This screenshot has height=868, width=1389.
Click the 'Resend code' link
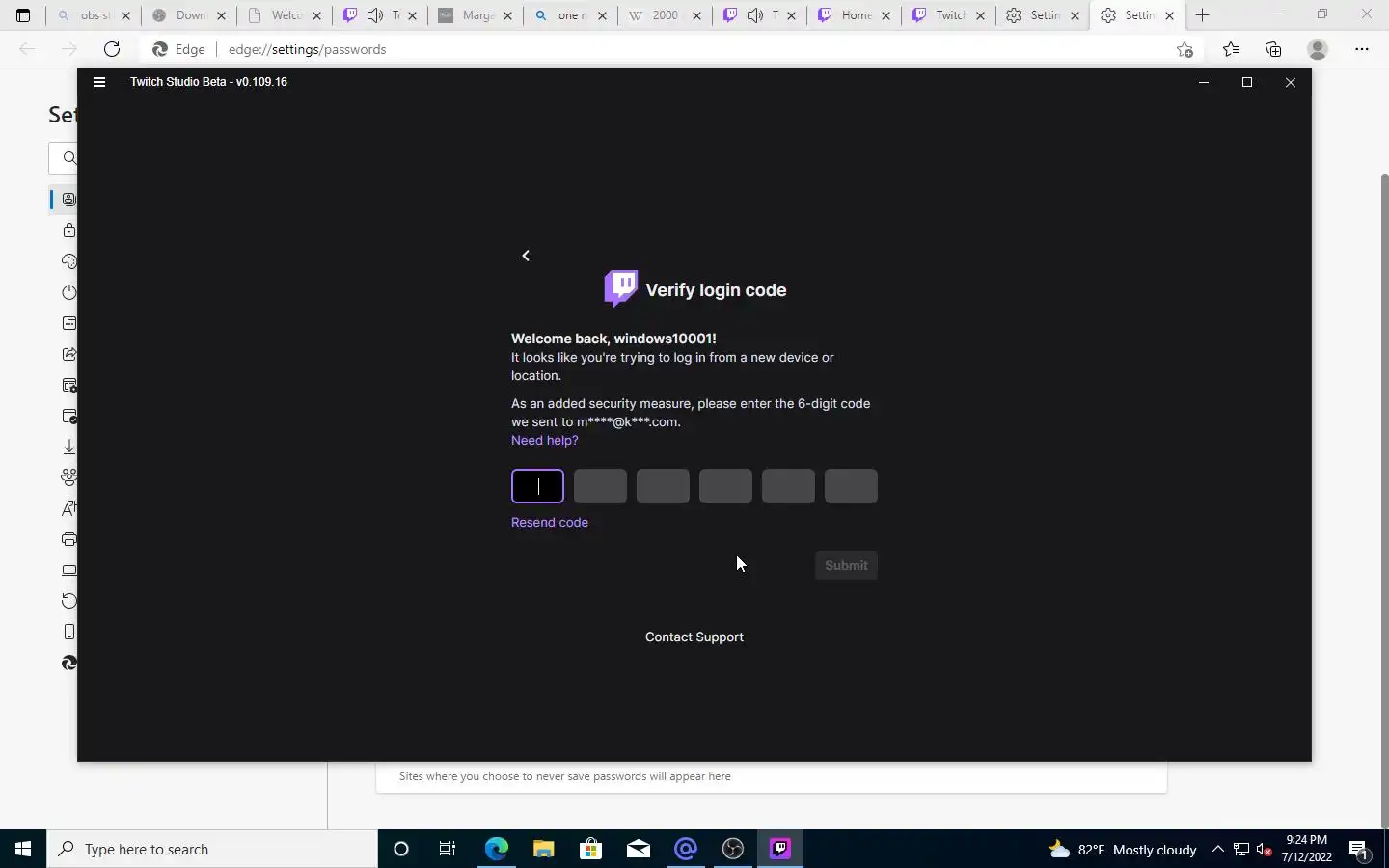[x=550, y=522]
